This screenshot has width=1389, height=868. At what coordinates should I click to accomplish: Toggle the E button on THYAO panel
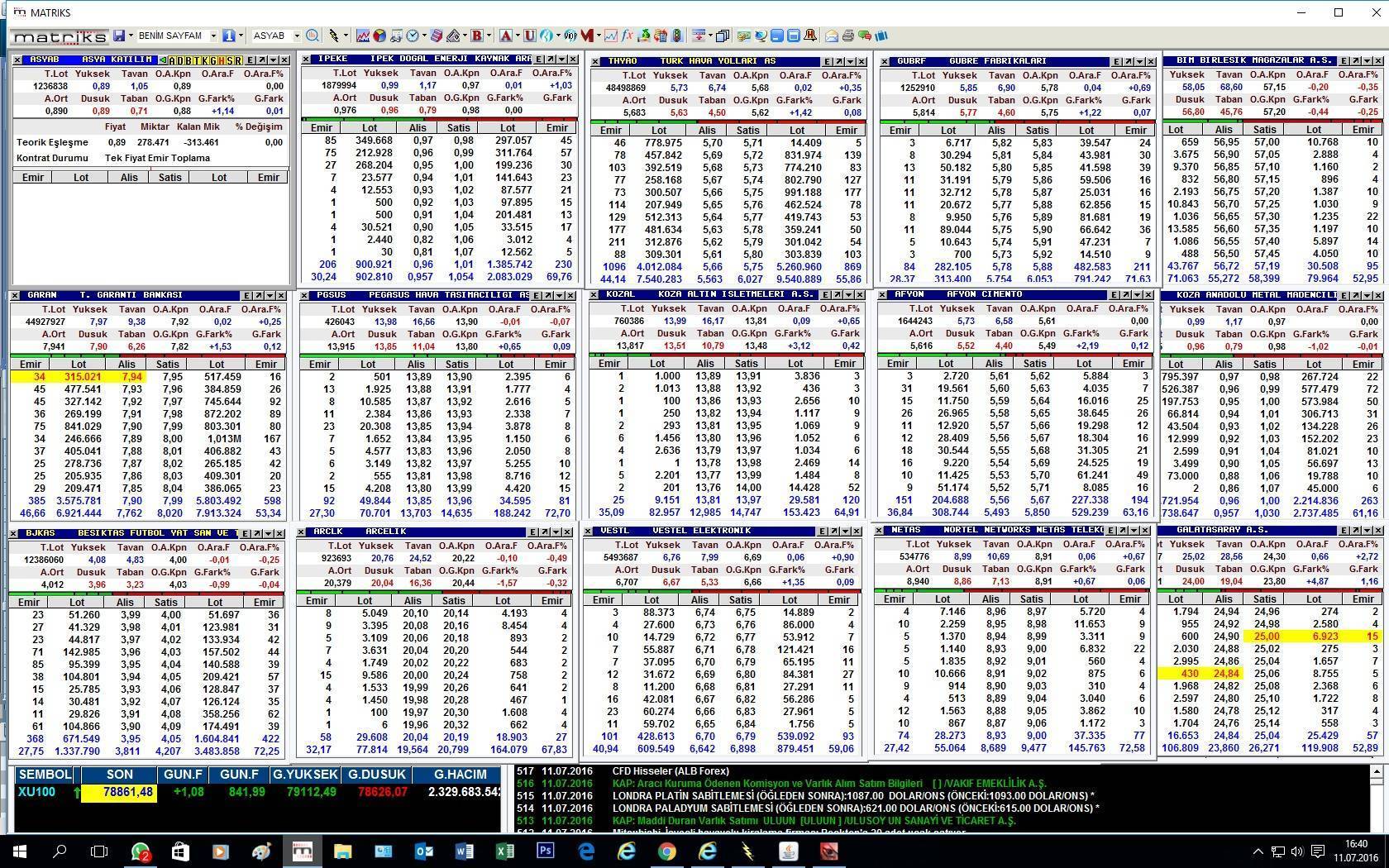[x=827, y=62]
